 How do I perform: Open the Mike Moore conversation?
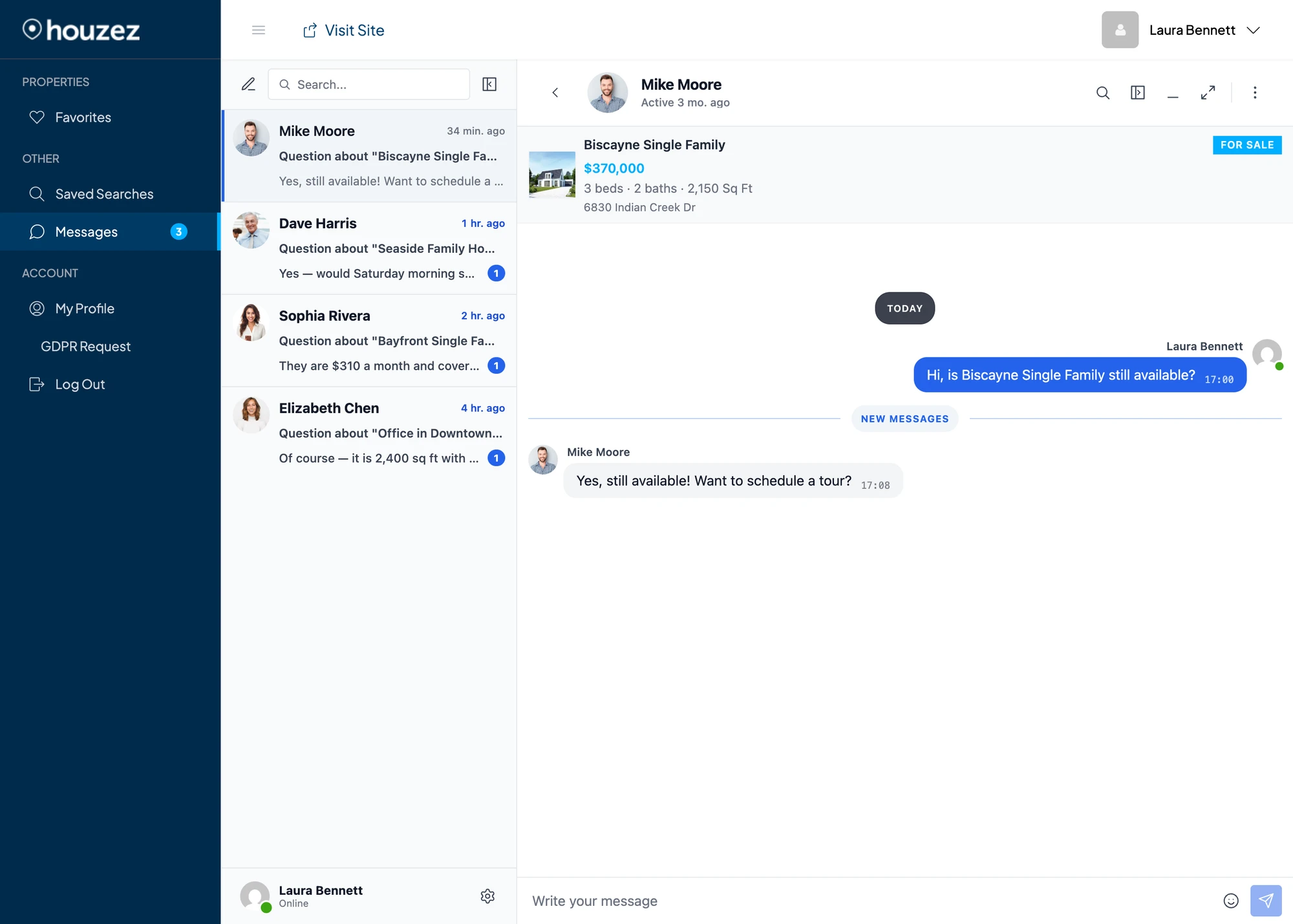point(369,156)
